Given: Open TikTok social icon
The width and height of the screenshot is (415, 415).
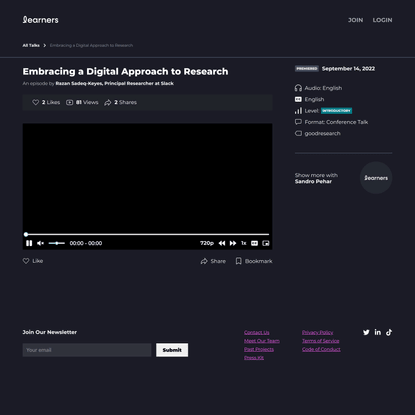Looking at the screenshot, I should point(389,332).
